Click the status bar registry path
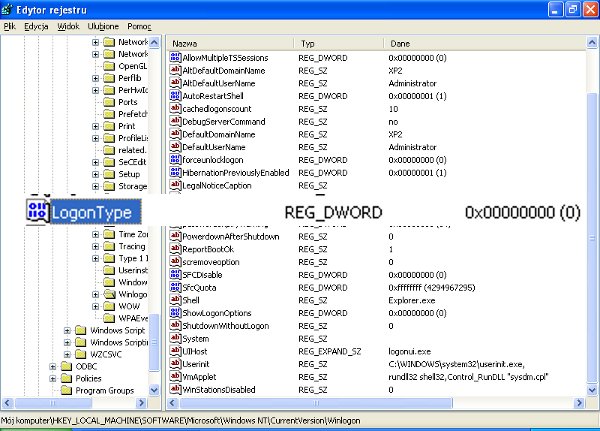This screenshot has height=431, width=600. [x=180, y=421]
